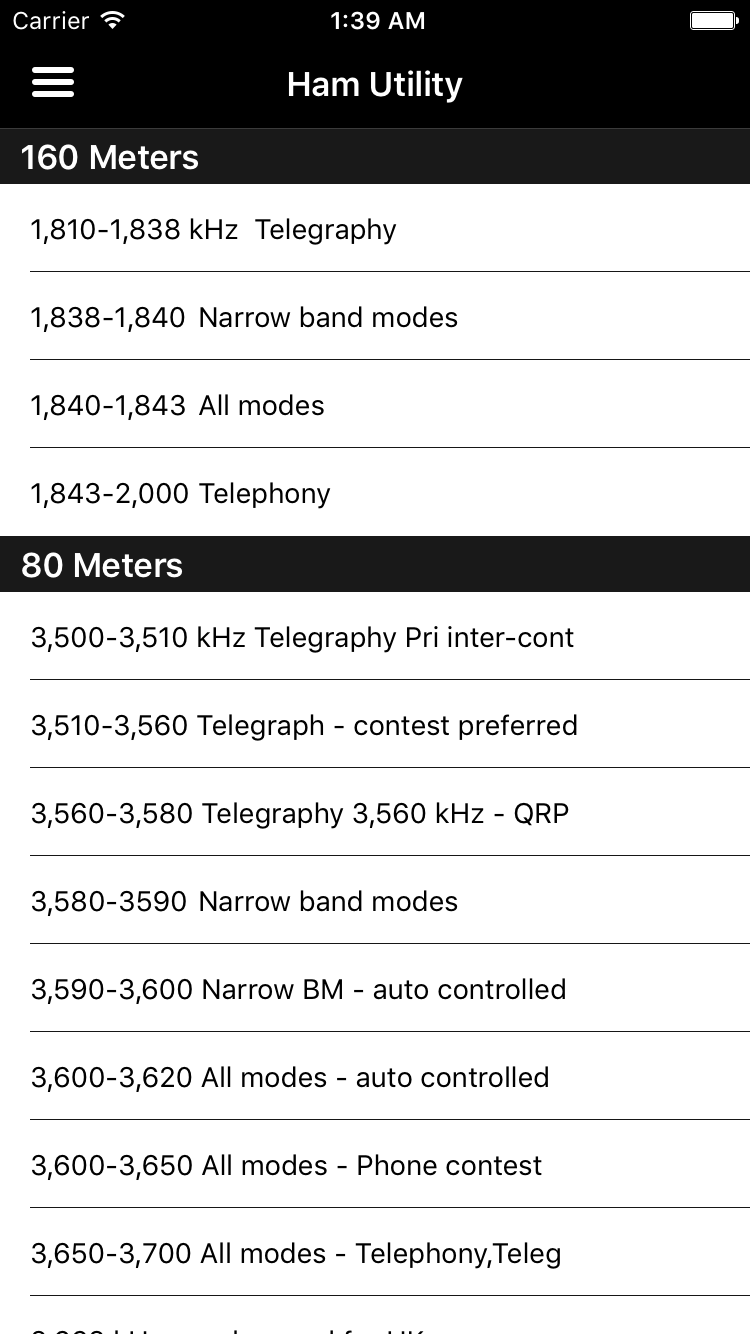Tap the clock showing 1:39 AM
Image resolution: width=750 pixels, height=1334 pixels.
point(378,20)
